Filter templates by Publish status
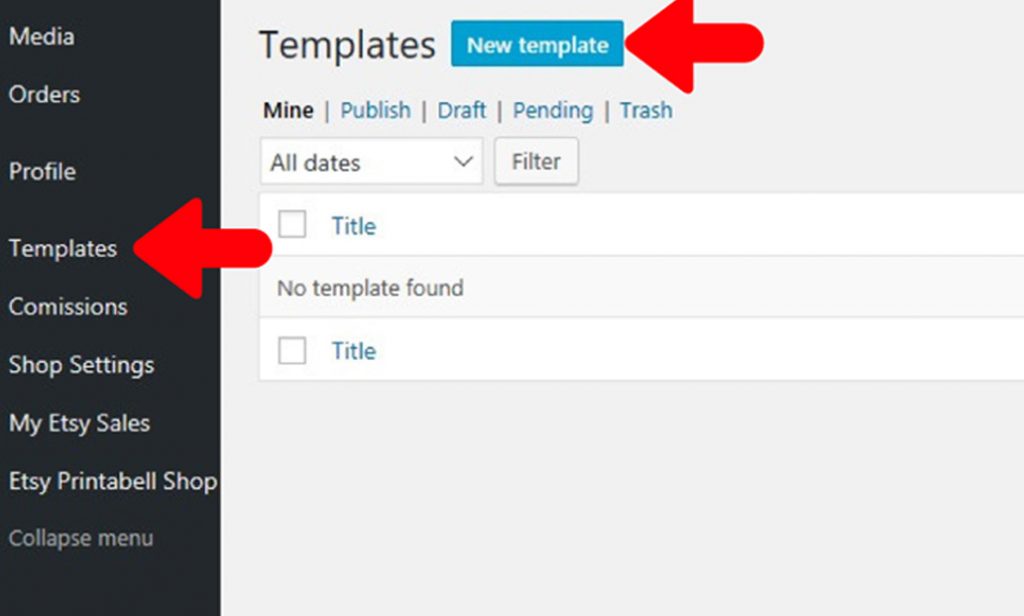Screen dimensions: 1024x616 376,110
